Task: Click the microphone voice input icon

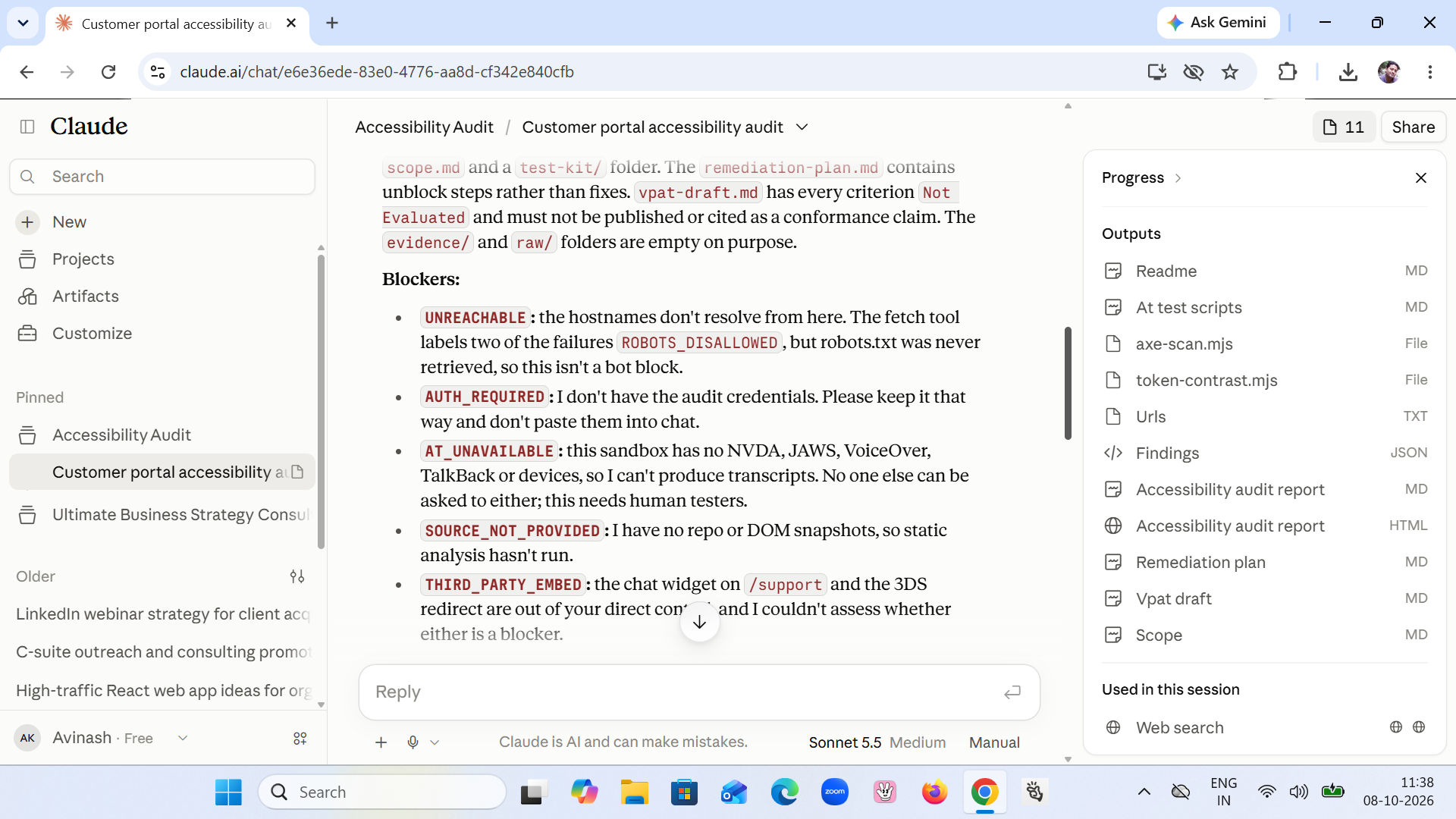Action: [x=413, y=742]
